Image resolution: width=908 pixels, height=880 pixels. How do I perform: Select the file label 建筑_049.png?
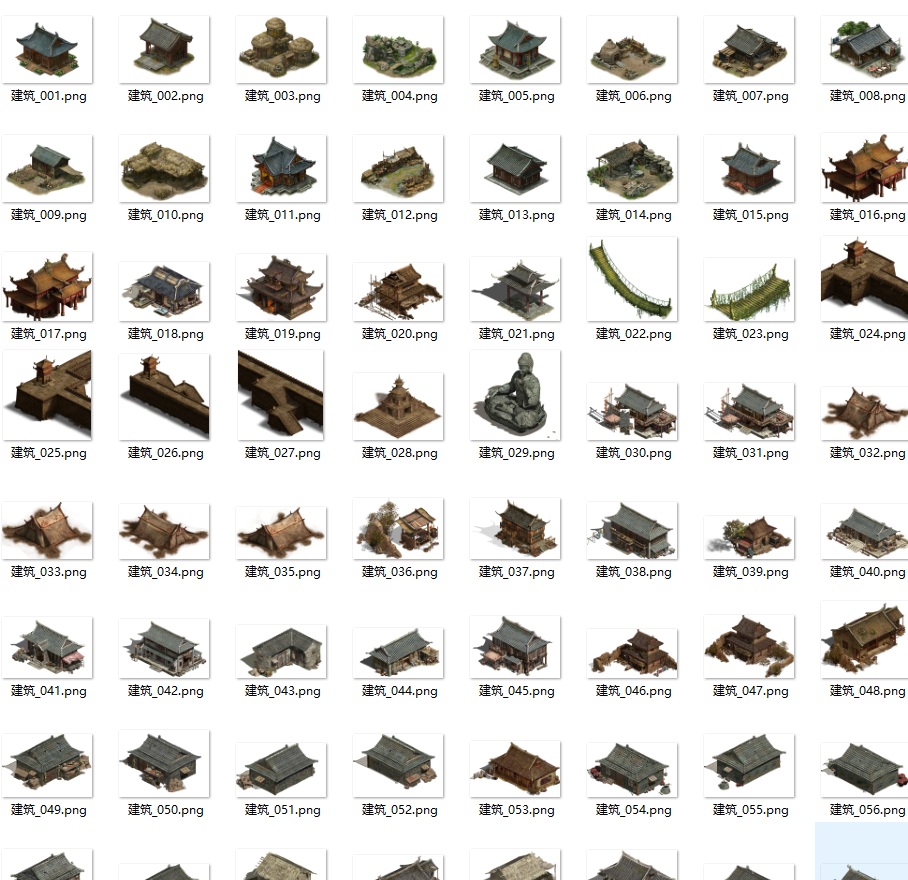(47, 810)
